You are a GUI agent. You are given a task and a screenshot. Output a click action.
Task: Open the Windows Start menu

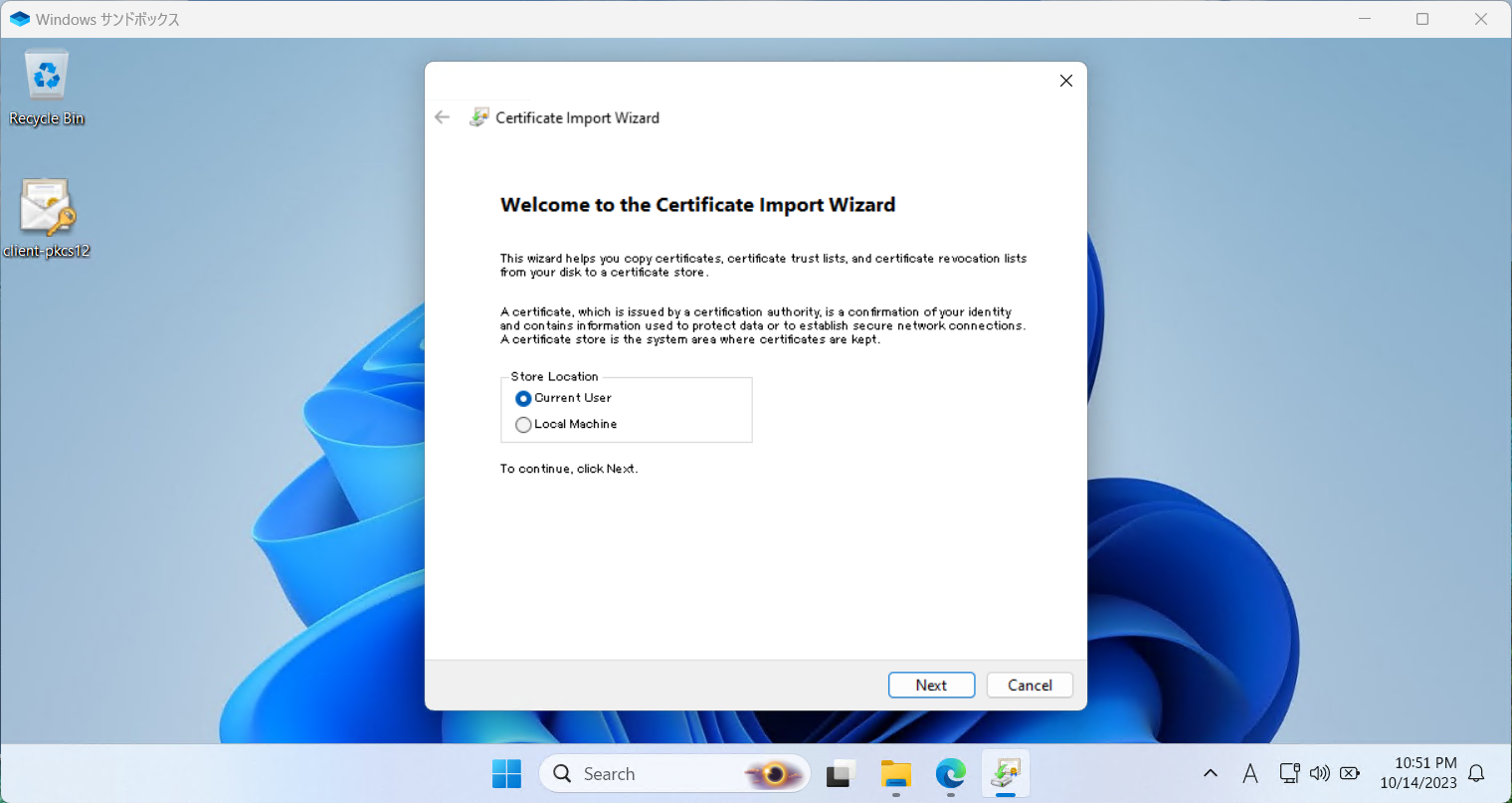[506, 774]
